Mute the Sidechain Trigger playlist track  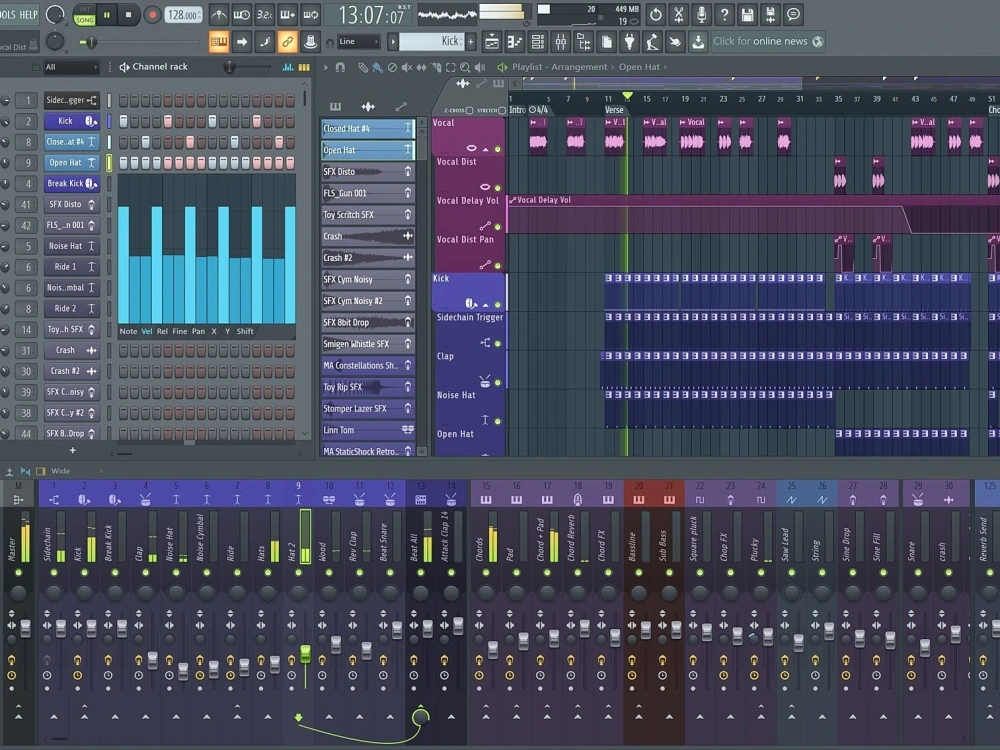pos(497,344)
